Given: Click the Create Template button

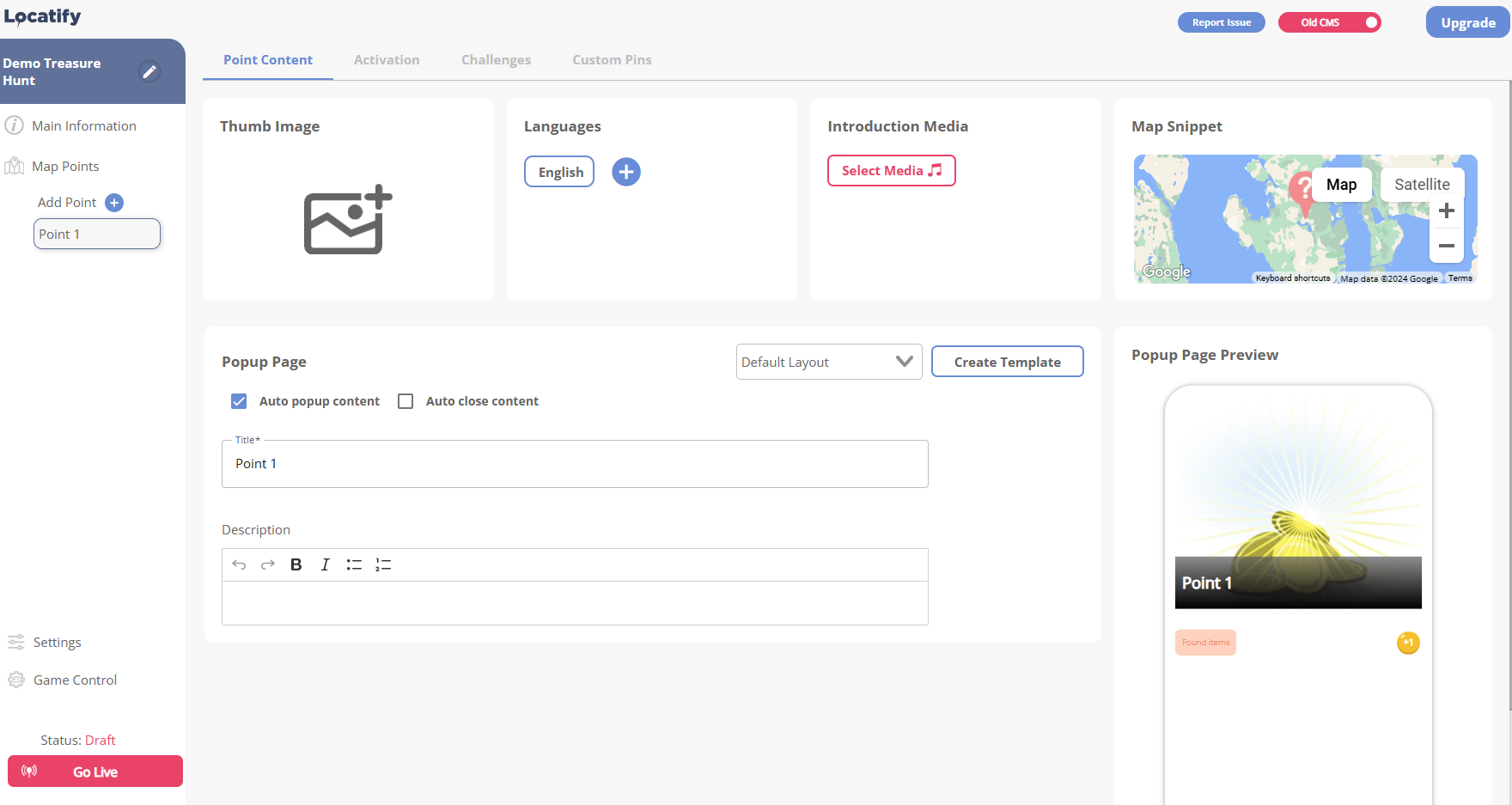Looking at the screenshot, I should [x=1007, y=361].
